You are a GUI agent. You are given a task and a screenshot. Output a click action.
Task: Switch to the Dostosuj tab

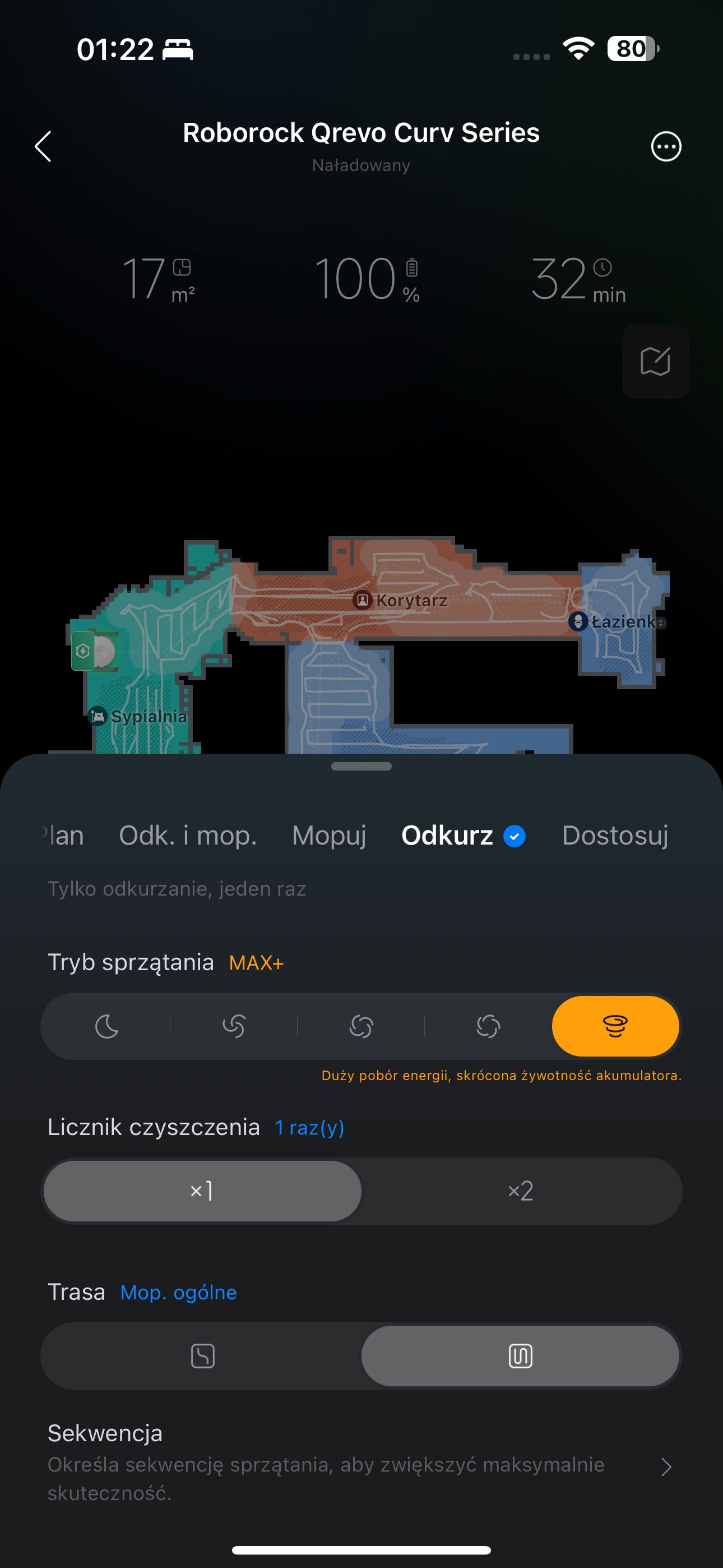point(615,835)
